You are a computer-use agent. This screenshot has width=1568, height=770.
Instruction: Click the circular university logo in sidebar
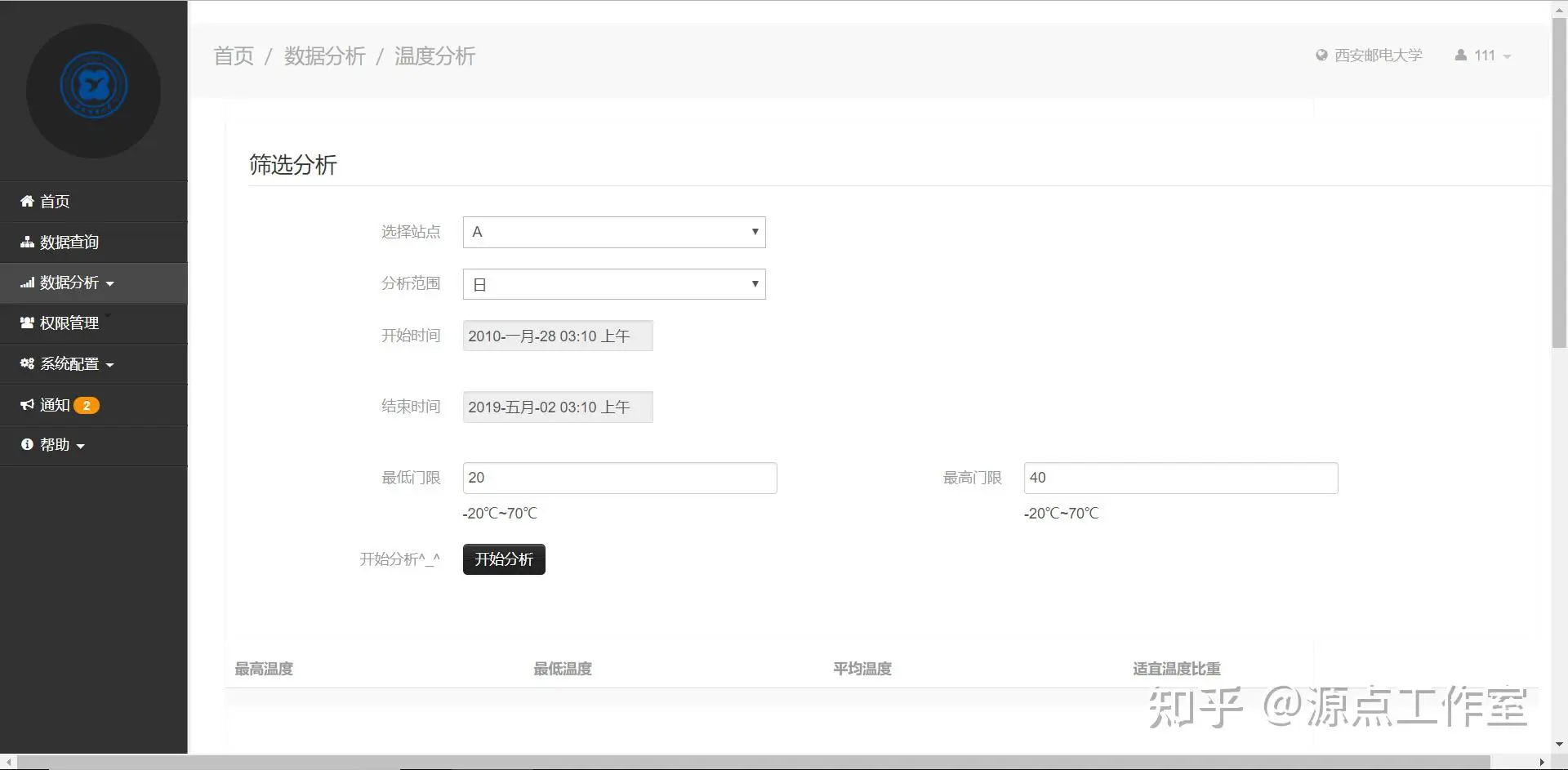click(x=94, y=90)
